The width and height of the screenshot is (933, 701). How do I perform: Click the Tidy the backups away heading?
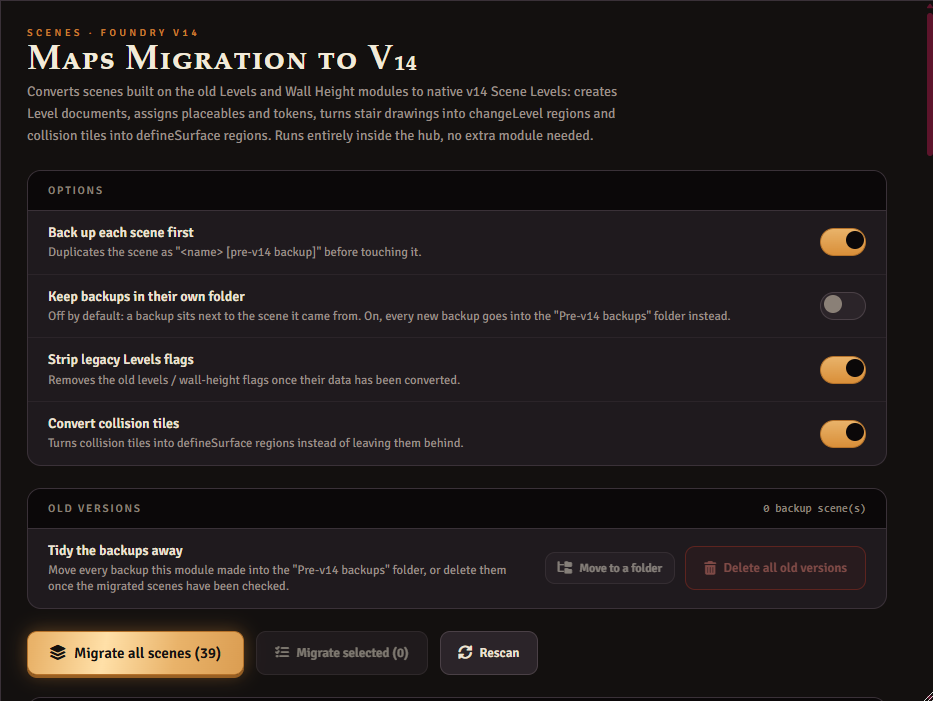tap(115, 550)
